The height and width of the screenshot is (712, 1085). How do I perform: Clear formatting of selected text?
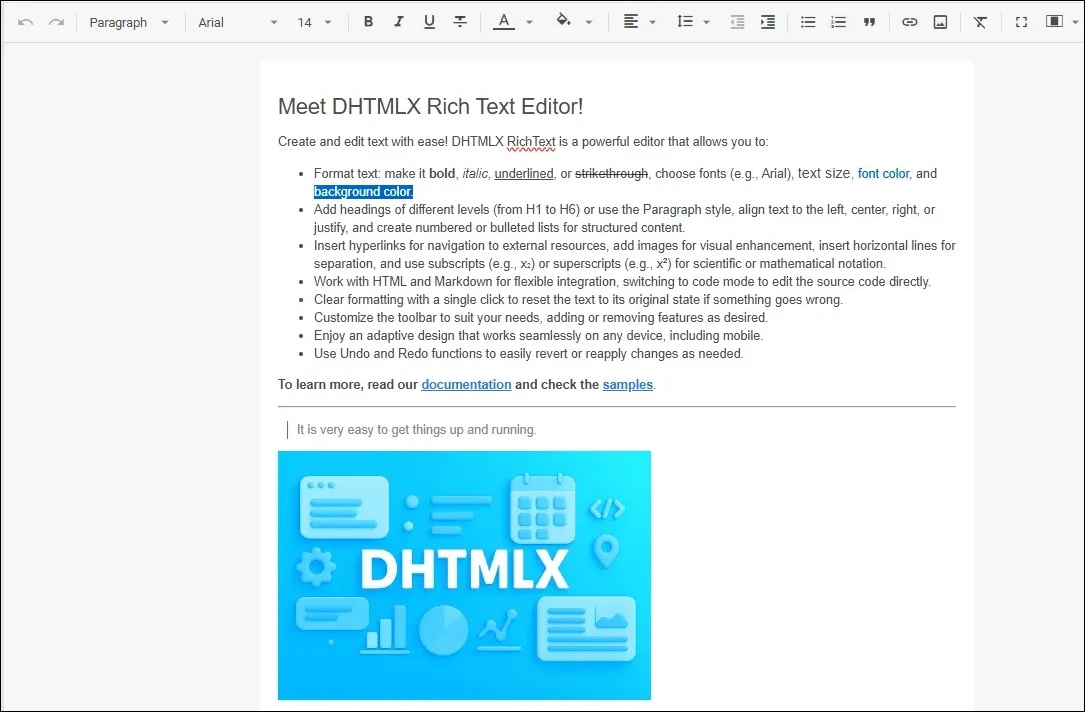(x=980, y=22)
